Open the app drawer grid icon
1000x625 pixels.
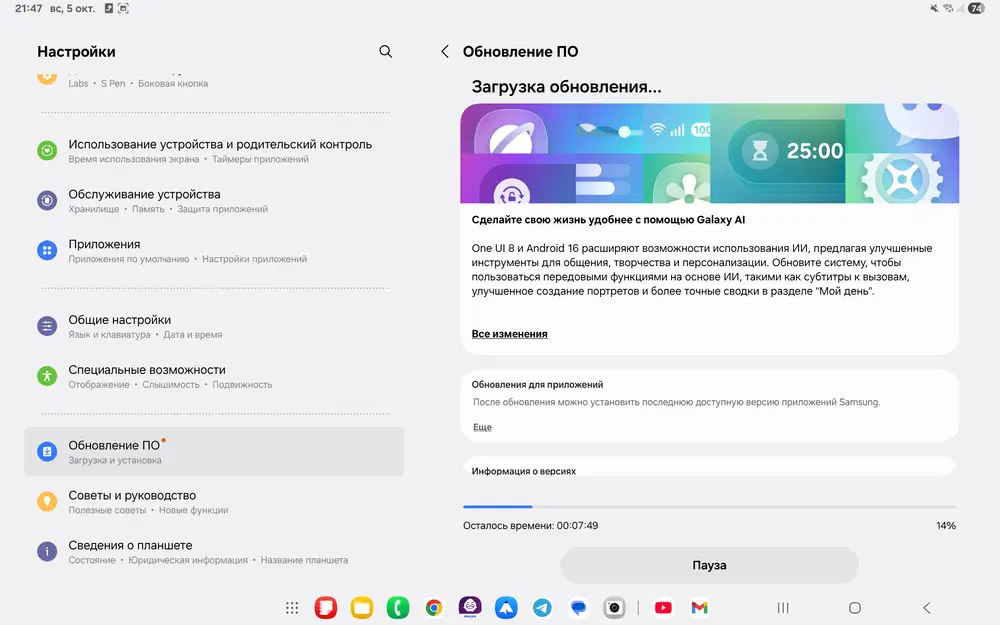(x=292, y=608)
